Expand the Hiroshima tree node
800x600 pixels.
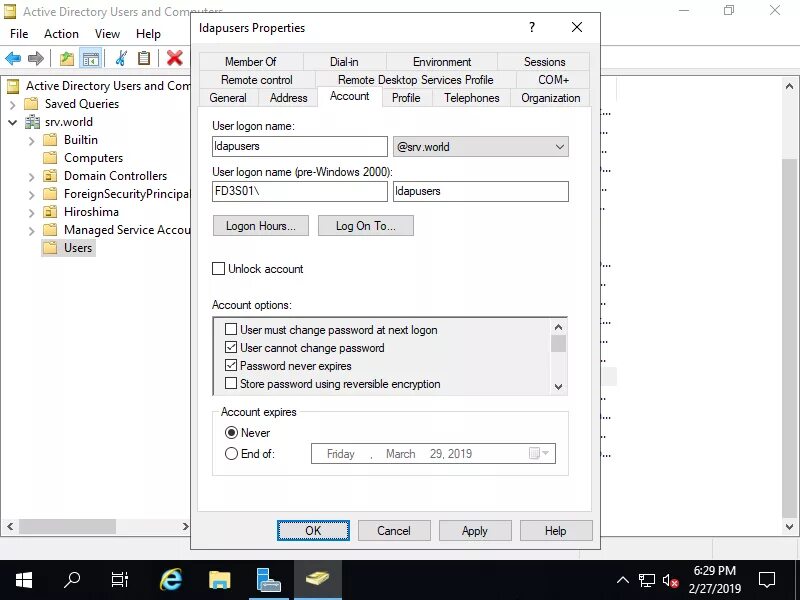click(32, 213)
